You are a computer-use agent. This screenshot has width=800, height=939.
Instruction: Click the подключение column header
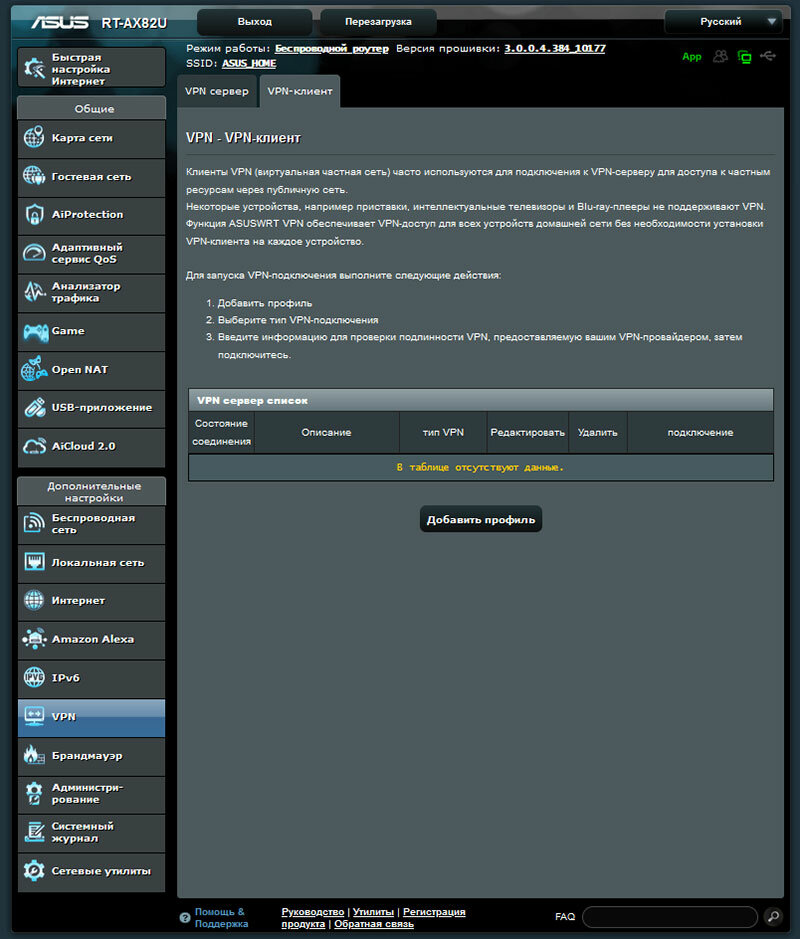[700, 432]
